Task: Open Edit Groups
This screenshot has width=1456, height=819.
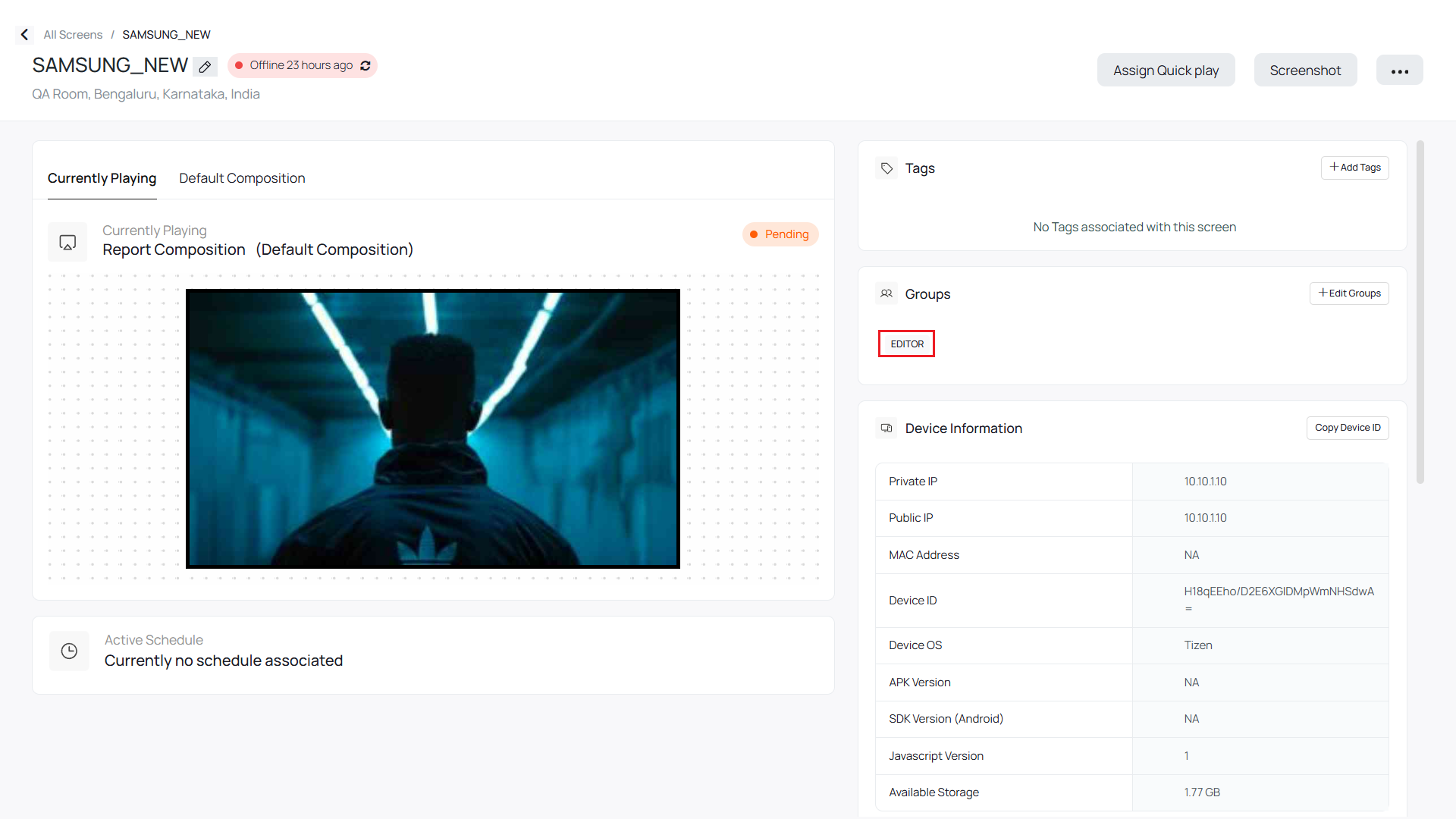Action: pyautogui.click(x=1348, y=293)
